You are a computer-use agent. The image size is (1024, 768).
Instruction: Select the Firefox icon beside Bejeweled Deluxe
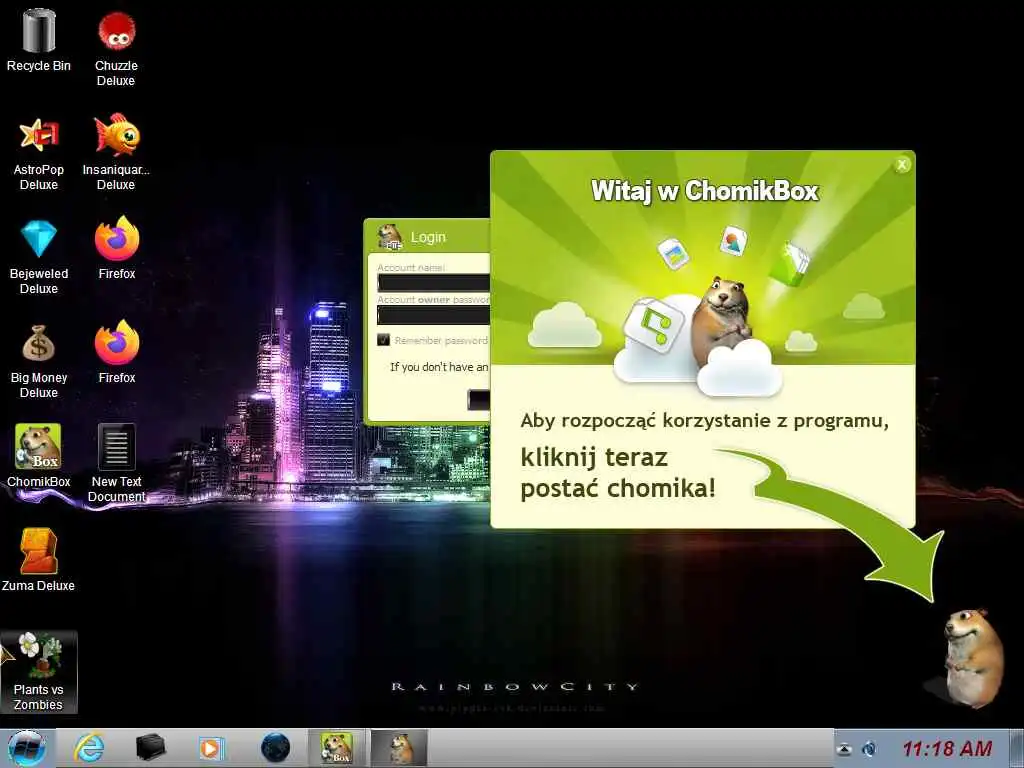coord(117,248)
